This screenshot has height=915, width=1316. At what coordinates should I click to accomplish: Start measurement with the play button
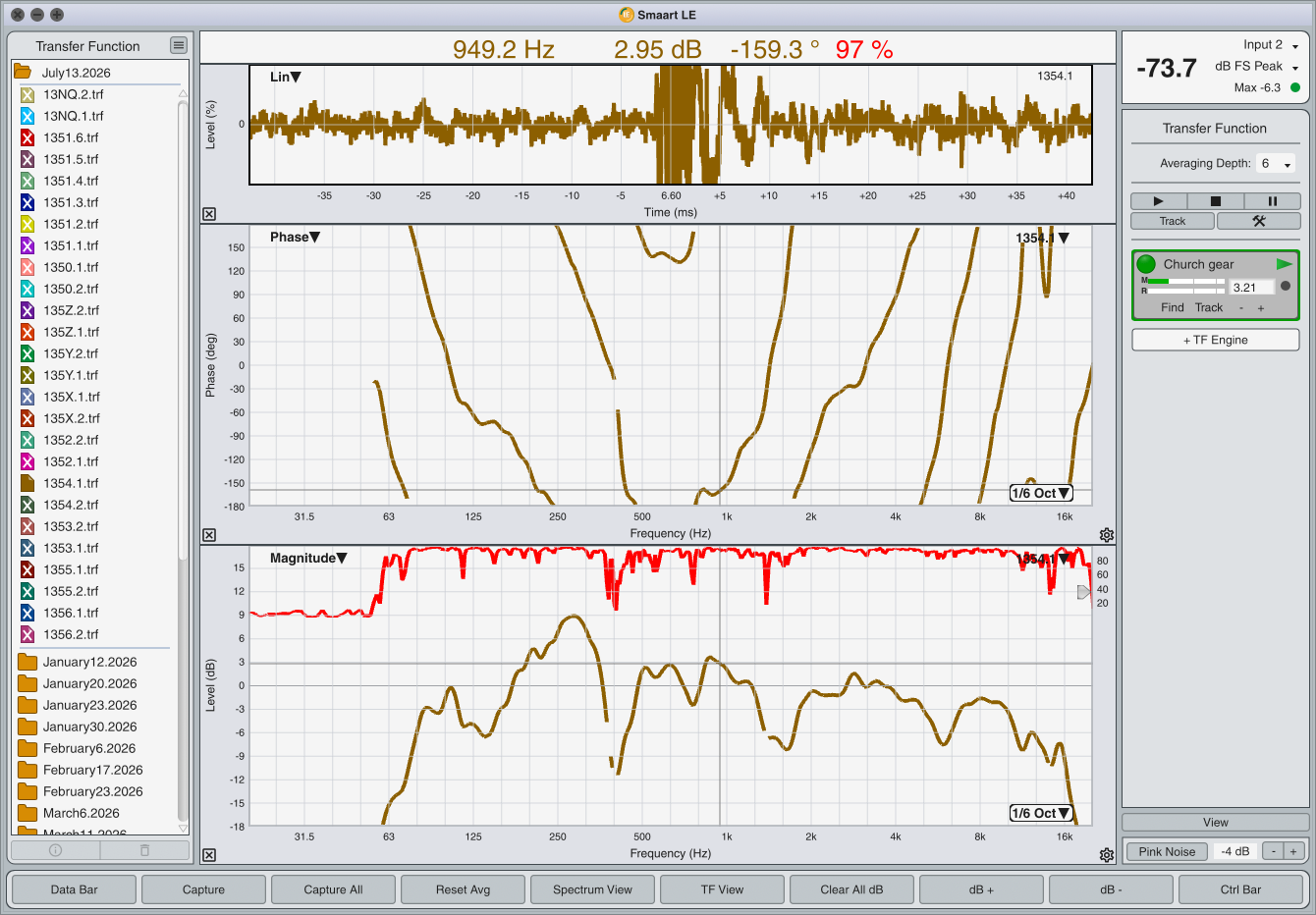pos(1158,201)
